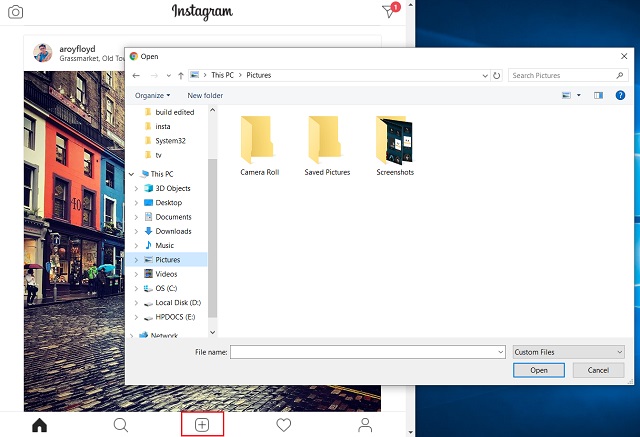Open aroyfloyd username link
This screenshot has width=640, height=437.
point(77,49)
